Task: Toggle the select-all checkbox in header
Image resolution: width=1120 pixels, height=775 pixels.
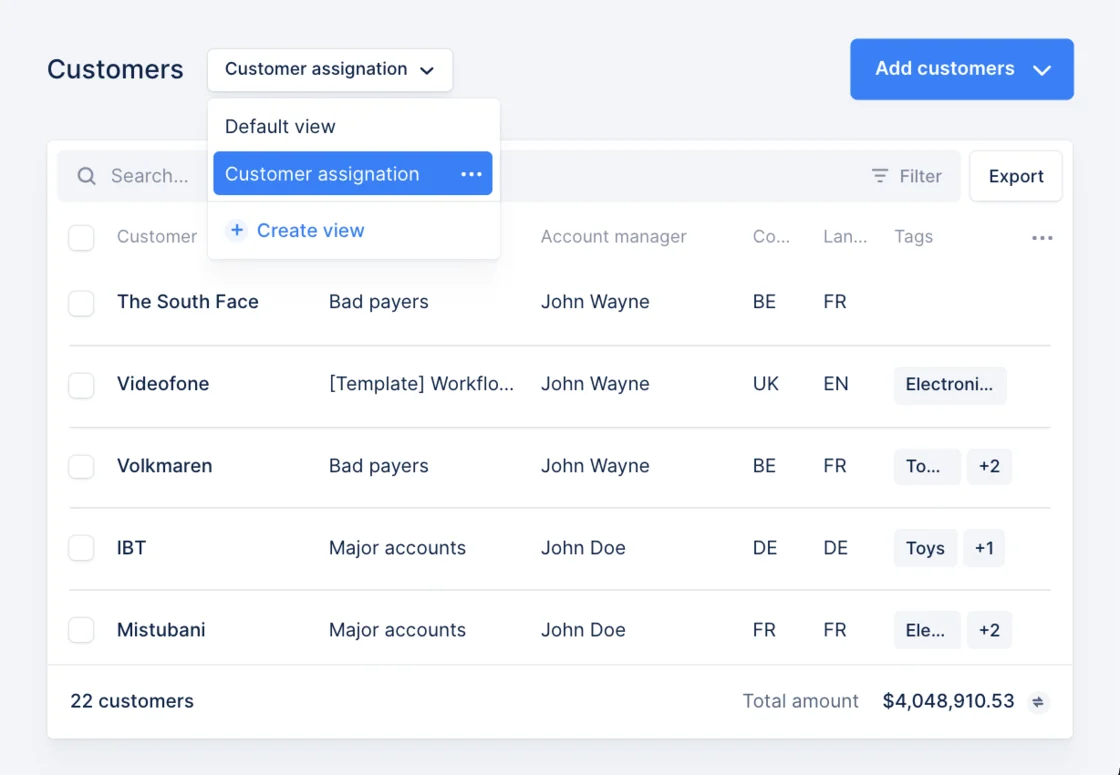Action: click(x=81, y=237)
